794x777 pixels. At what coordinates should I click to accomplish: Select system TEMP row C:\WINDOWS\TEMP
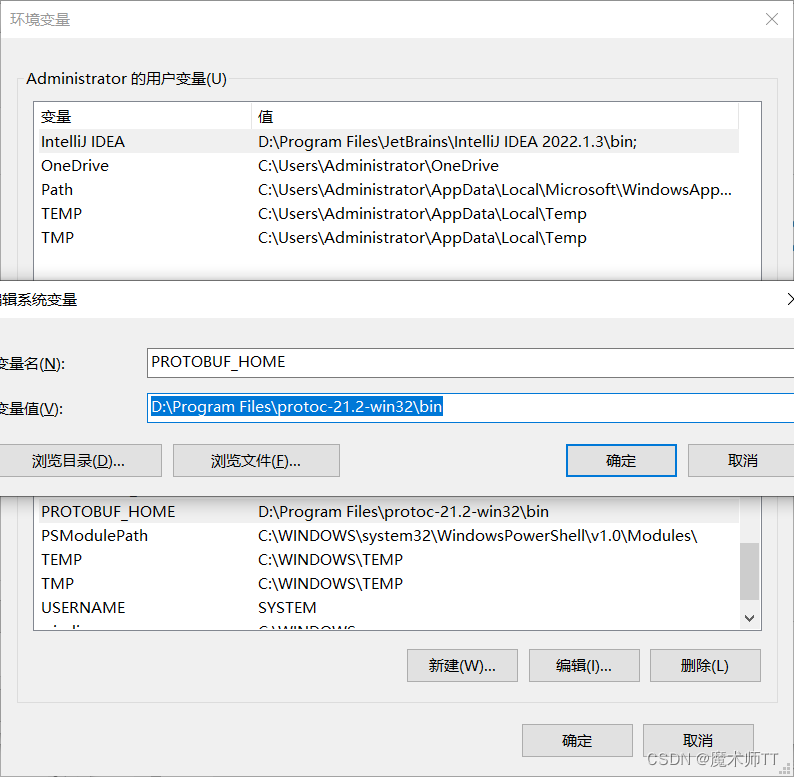point(389,559)
